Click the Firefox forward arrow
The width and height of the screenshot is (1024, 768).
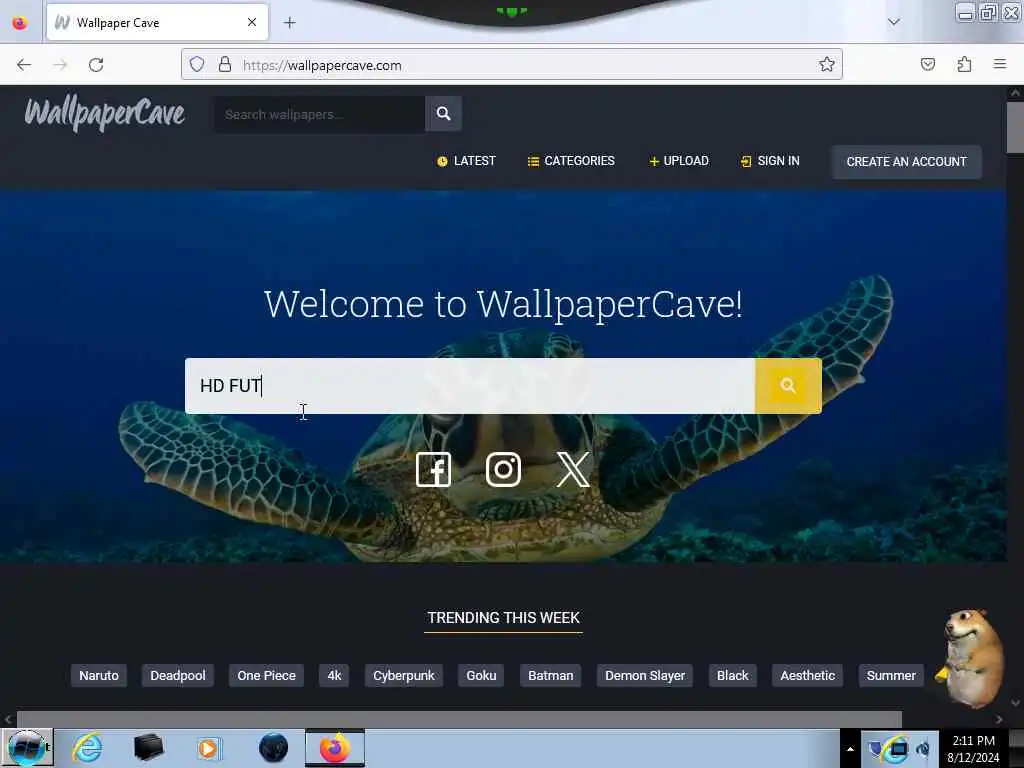pos(60,65)
